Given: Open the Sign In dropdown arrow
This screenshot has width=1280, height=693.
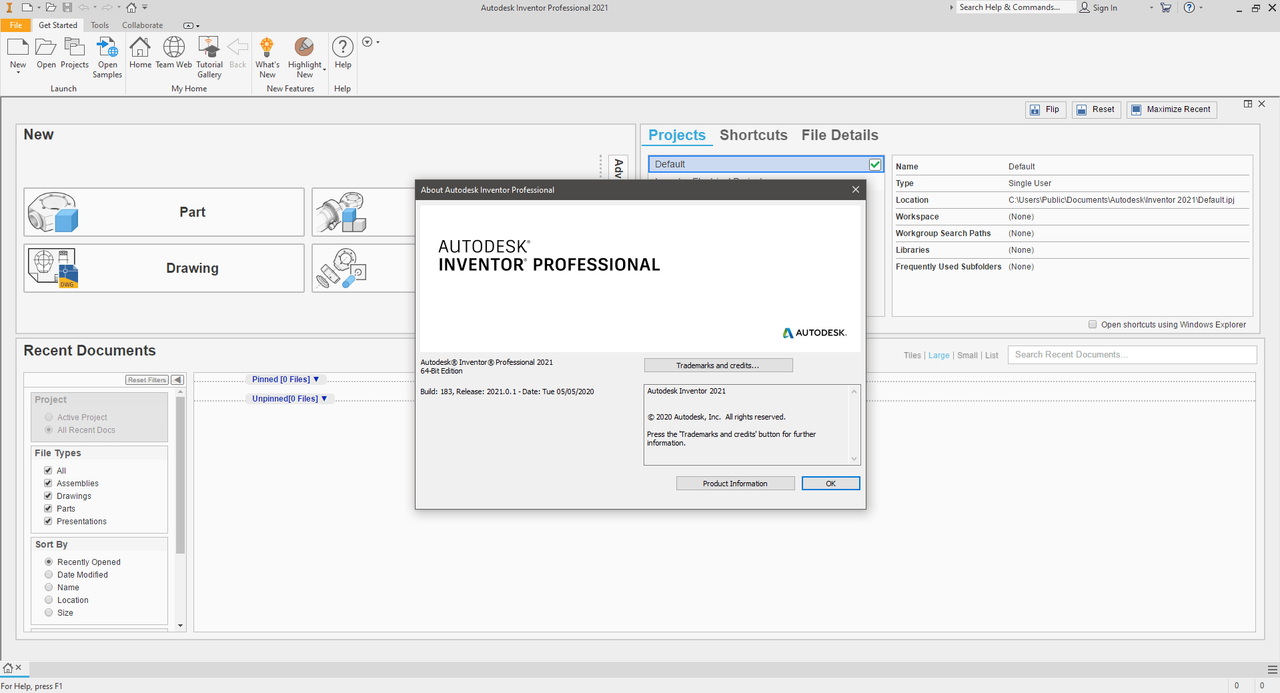Looking at the screenshot, I should click(x=1150, y=7).
